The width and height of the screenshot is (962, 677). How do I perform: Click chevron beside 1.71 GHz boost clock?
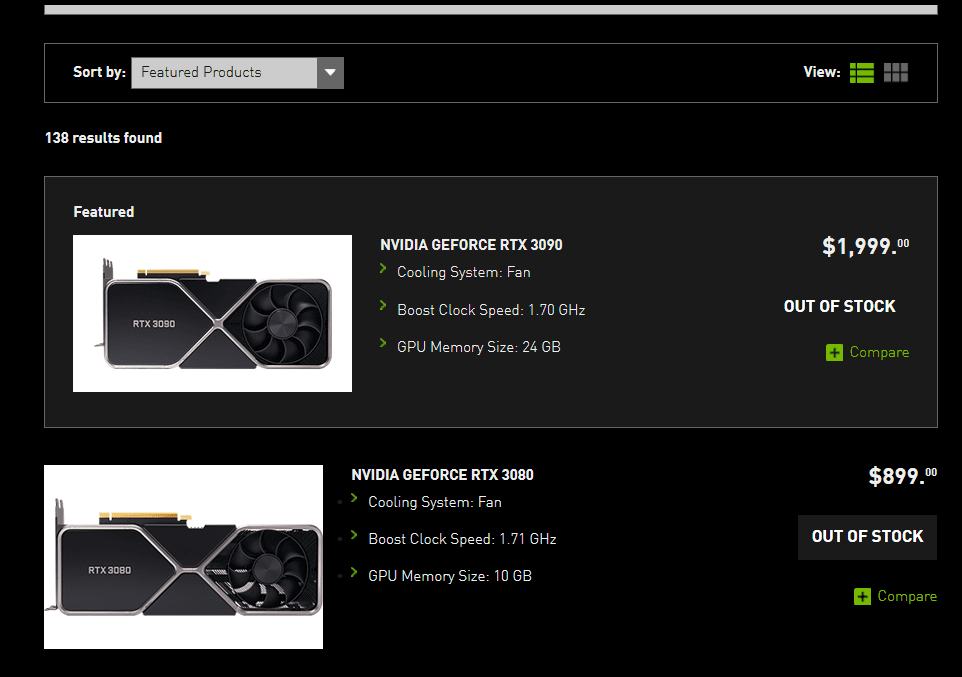pos(354,535)
